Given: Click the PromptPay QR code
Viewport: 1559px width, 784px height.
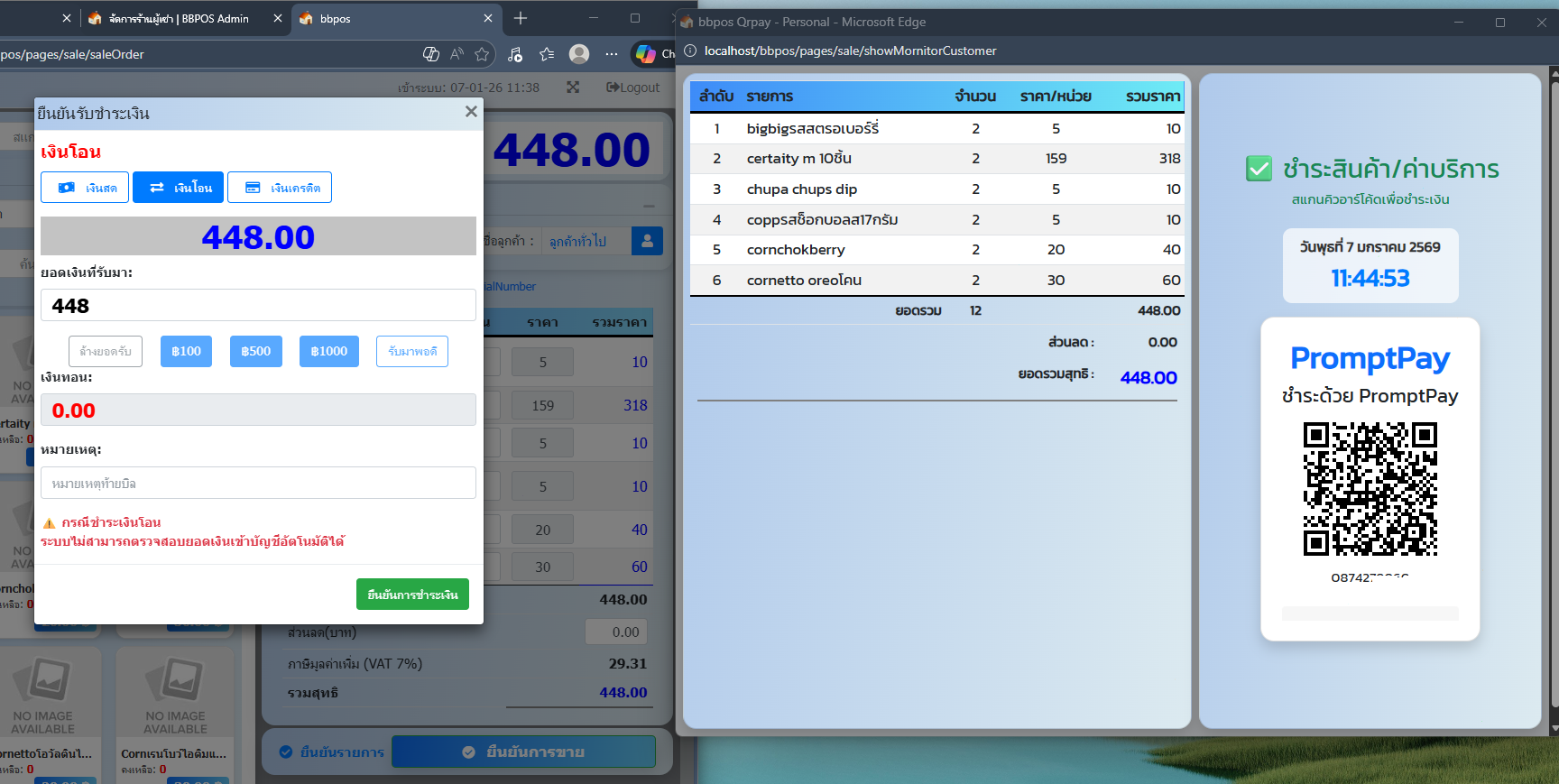Looking at the screenshot, I should tap(1370, 489).
